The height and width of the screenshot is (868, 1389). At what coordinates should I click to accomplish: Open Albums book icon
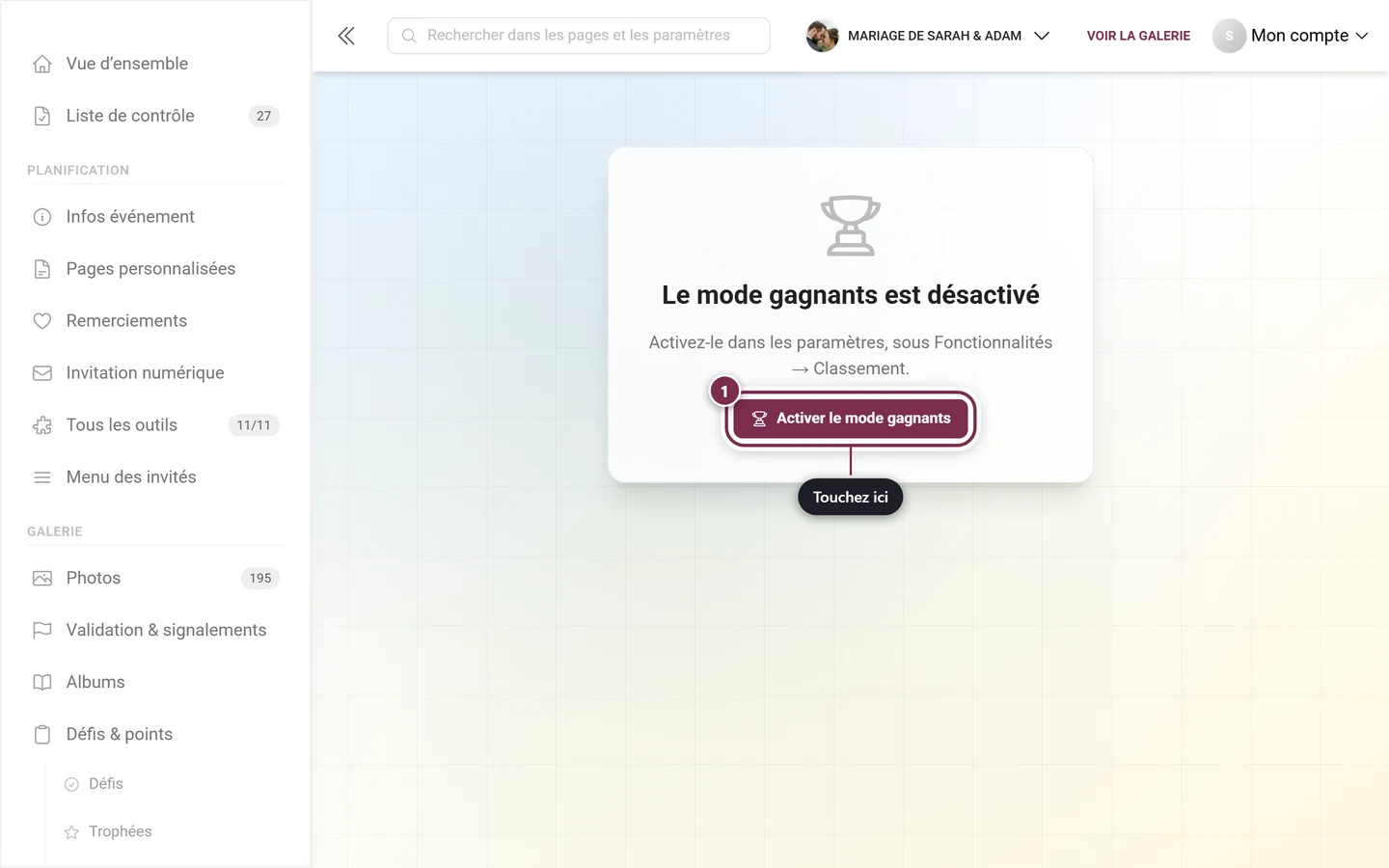coord(42,683)
